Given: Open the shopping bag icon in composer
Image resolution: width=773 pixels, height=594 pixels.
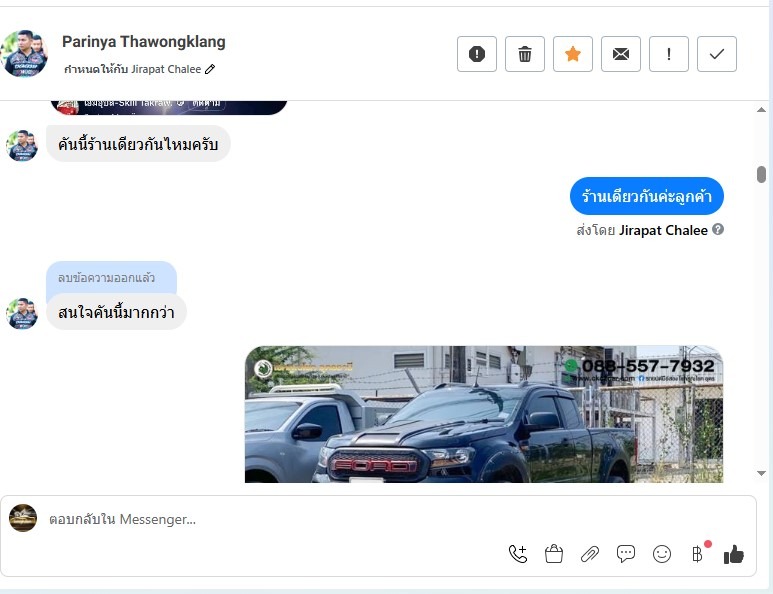Looking at the screenshot, I should [554, 554].
